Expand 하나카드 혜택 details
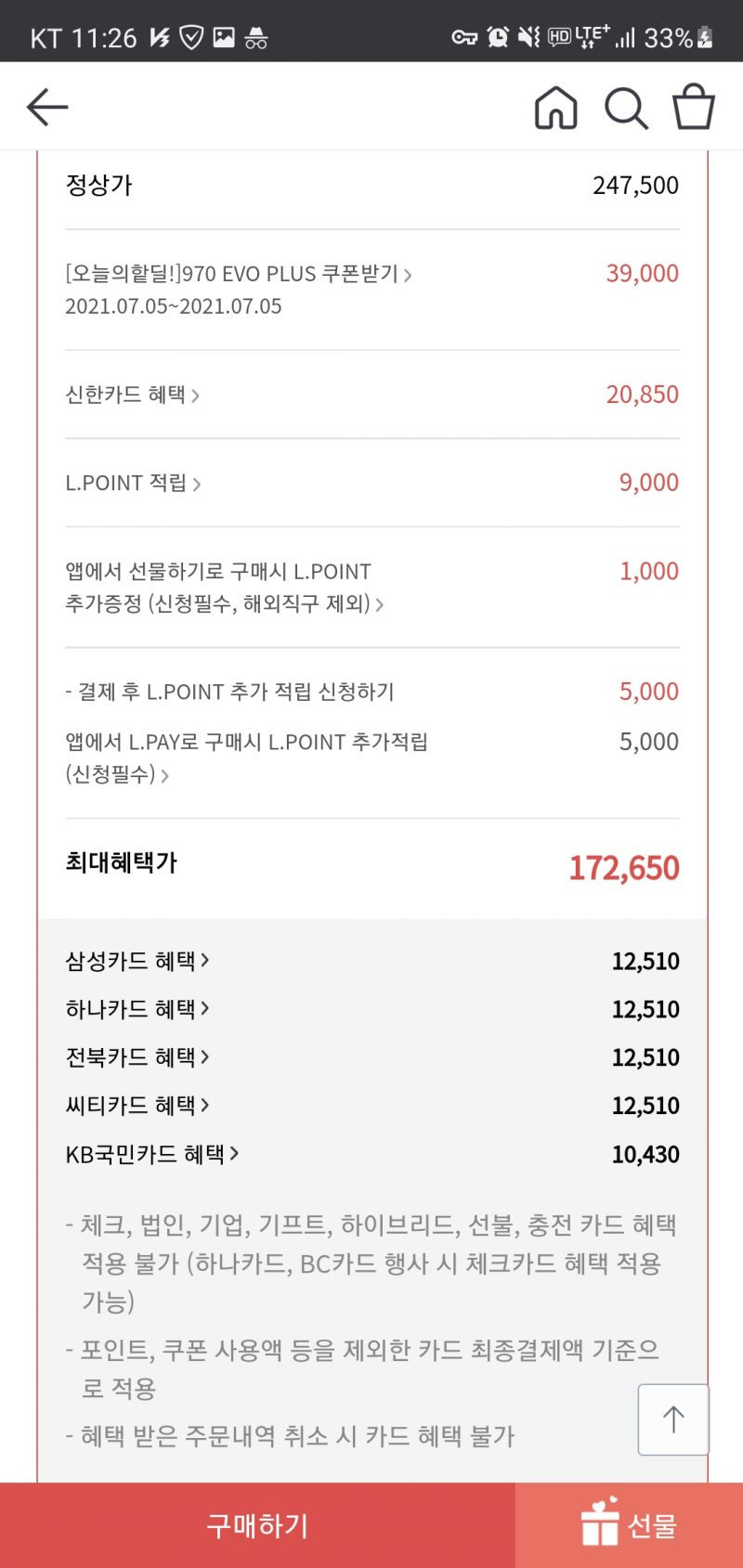Viewport: 743px width, 1568px height. click(137, 1009)
